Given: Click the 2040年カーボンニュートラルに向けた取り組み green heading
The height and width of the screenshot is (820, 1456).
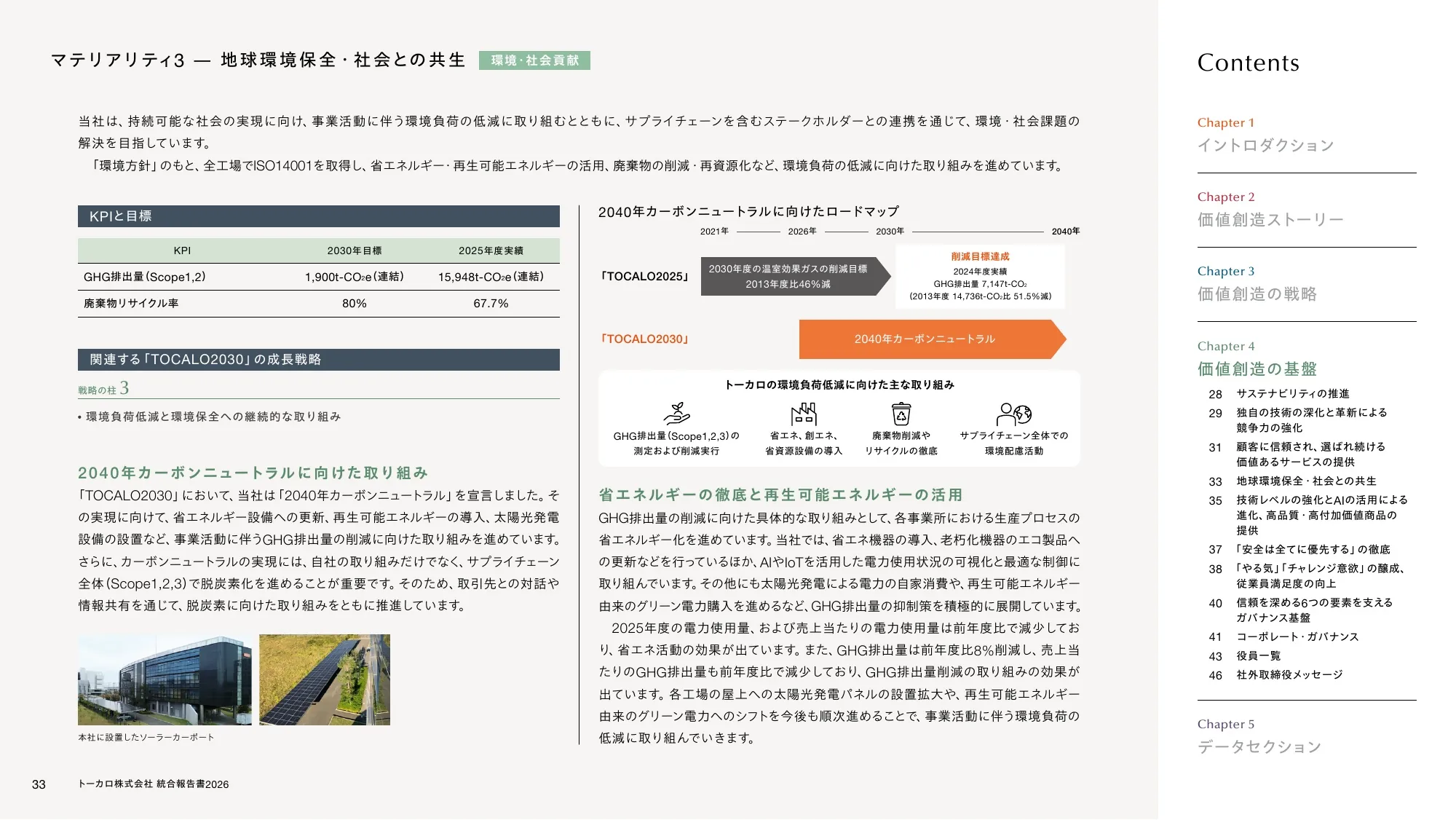Looking at the screenshot, I should 253,473.
